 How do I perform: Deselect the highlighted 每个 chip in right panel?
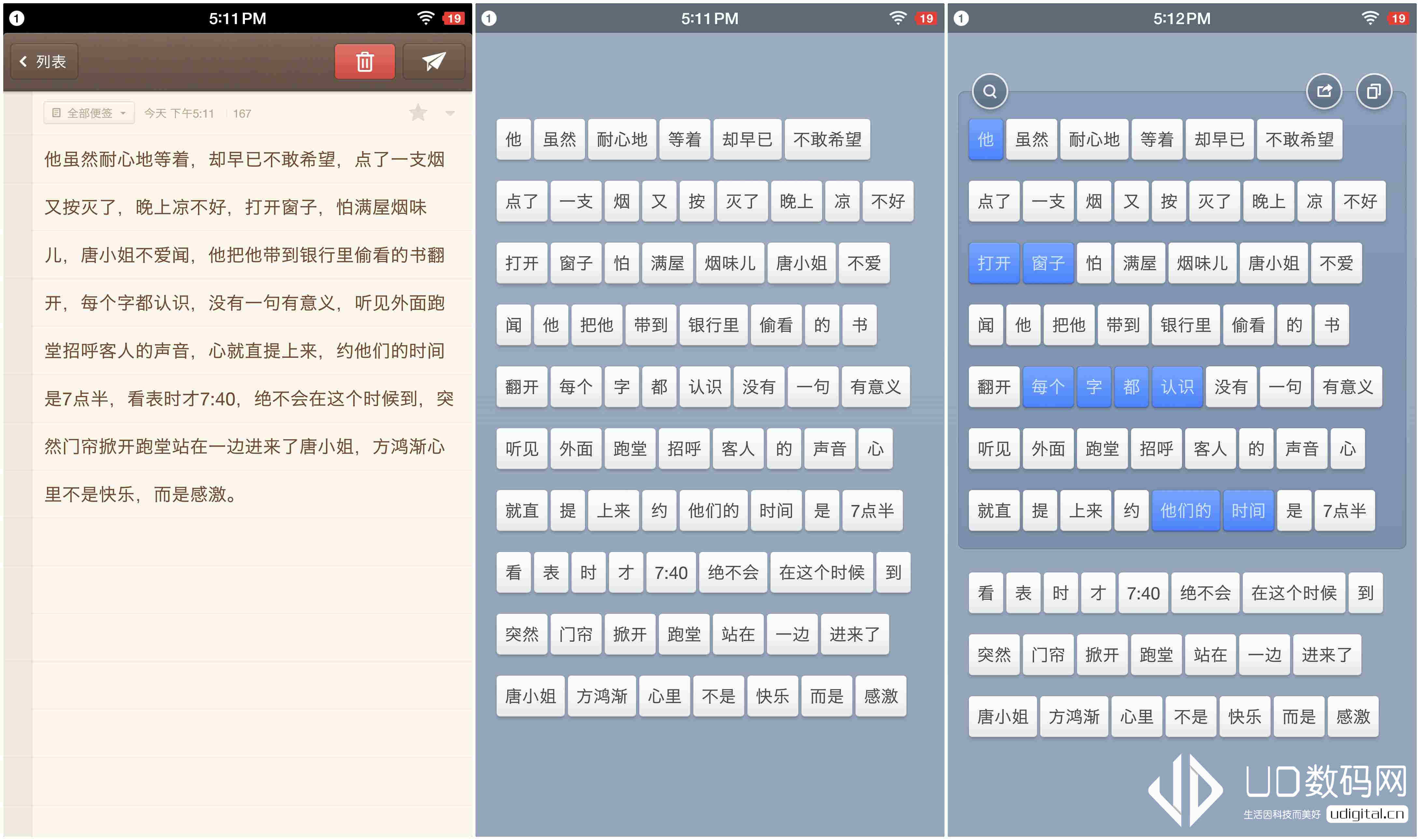click(1048, 386)
